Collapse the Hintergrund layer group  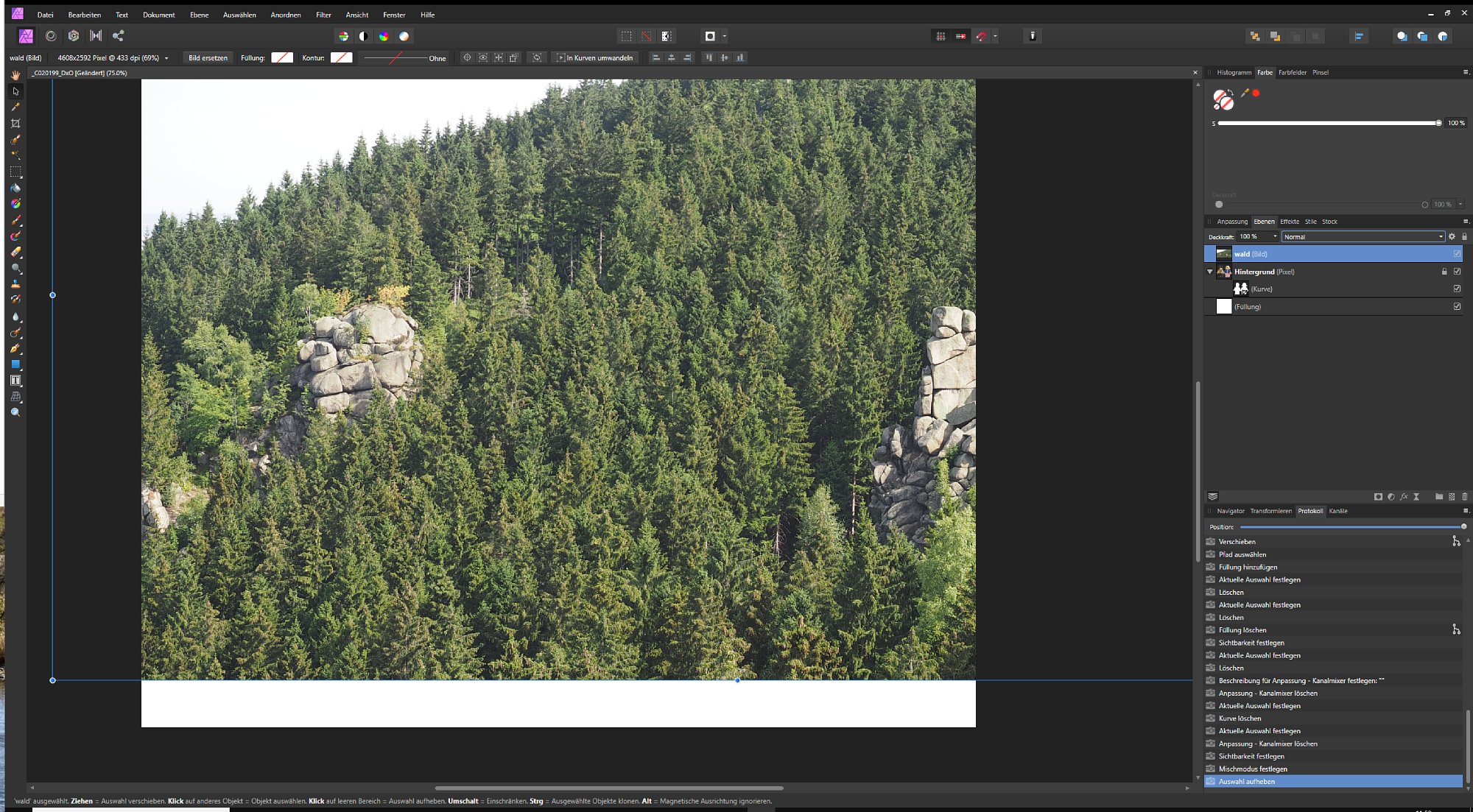coord(1209,272)
